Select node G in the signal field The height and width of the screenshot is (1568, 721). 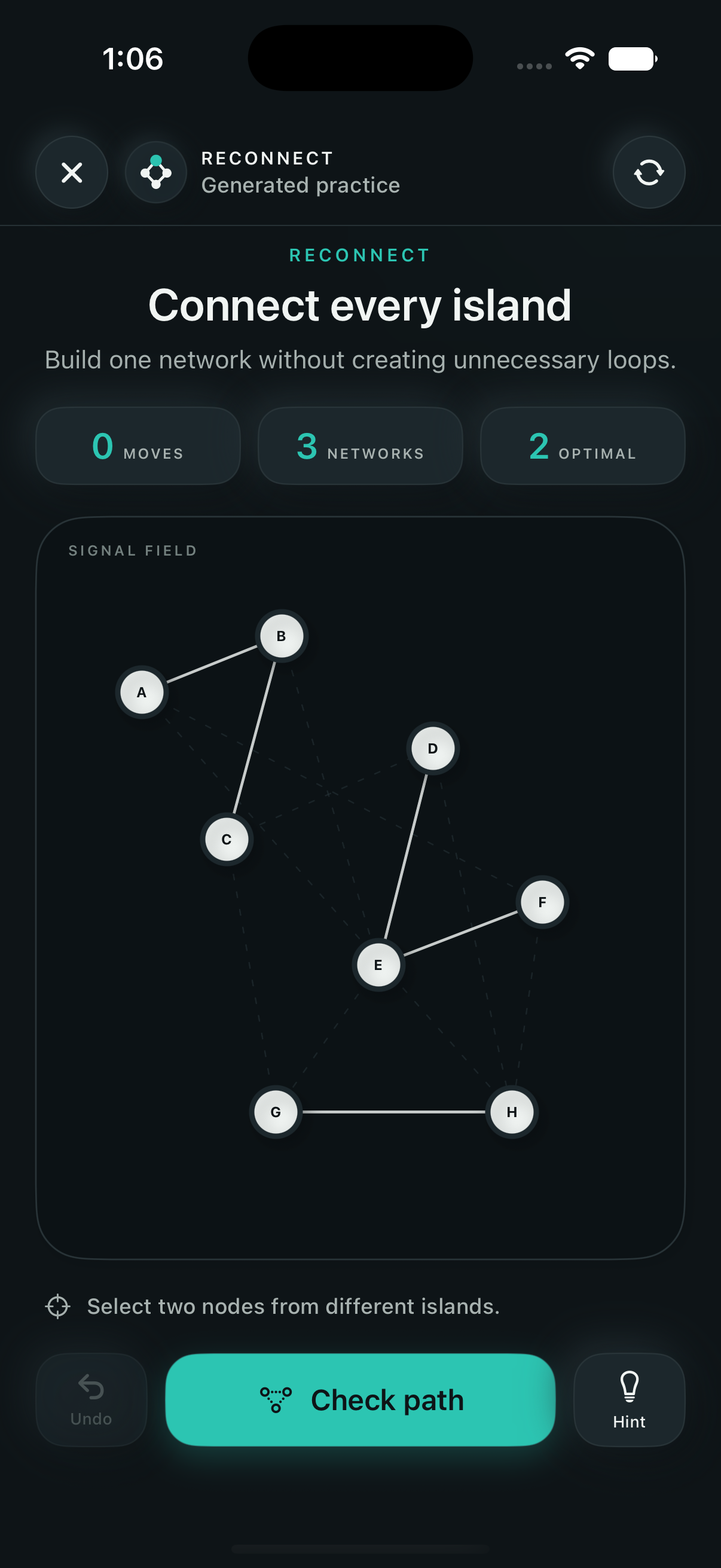click(276, 1112)
